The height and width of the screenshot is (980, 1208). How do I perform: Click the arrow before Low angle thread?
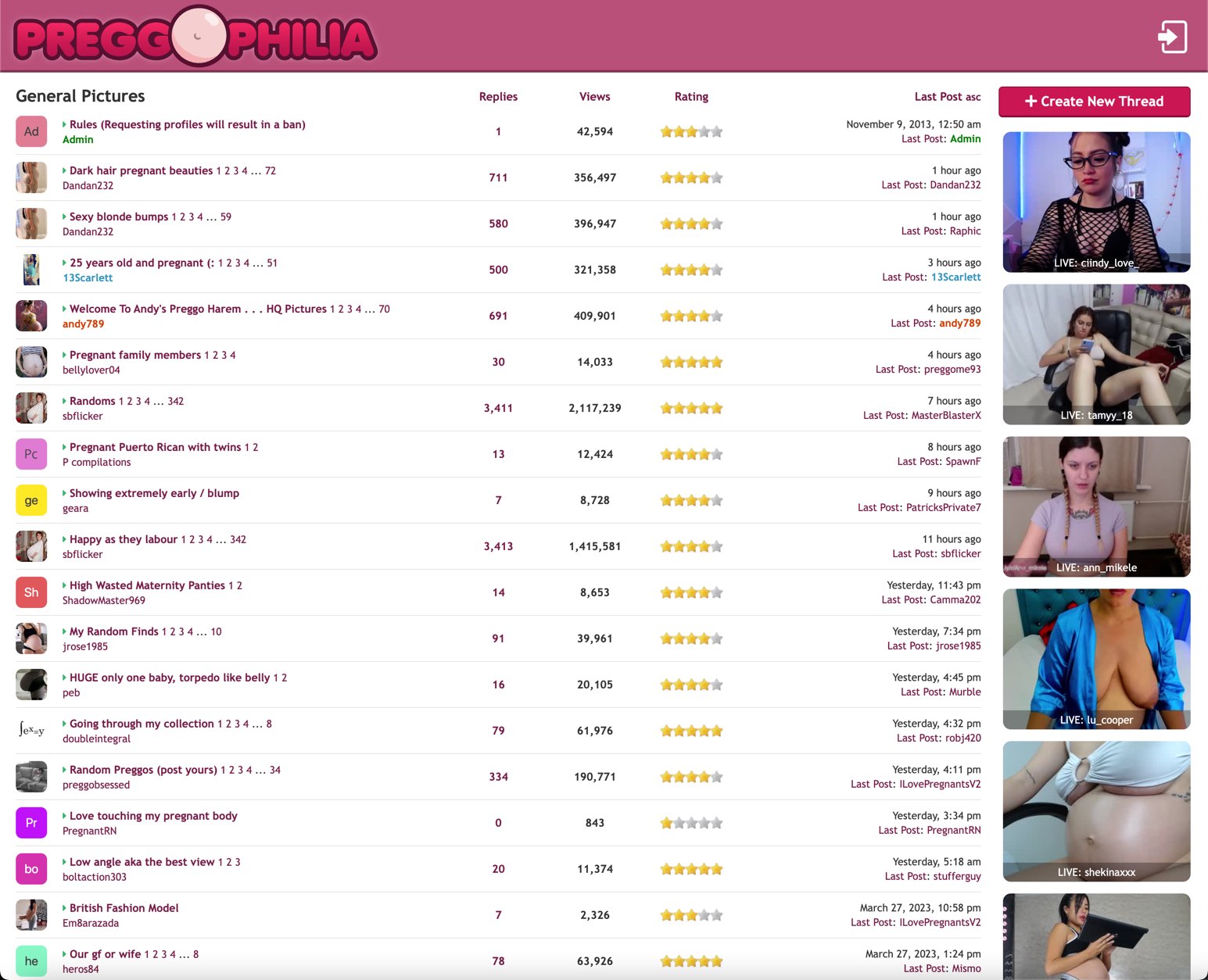coord(64,862)
